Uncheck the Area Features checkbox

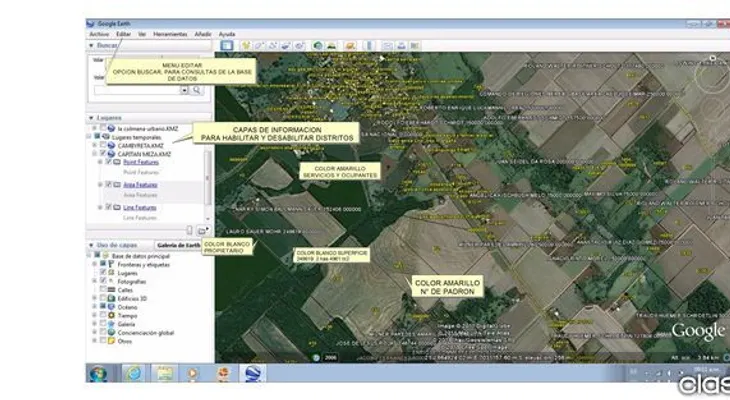tap(108, 184)
